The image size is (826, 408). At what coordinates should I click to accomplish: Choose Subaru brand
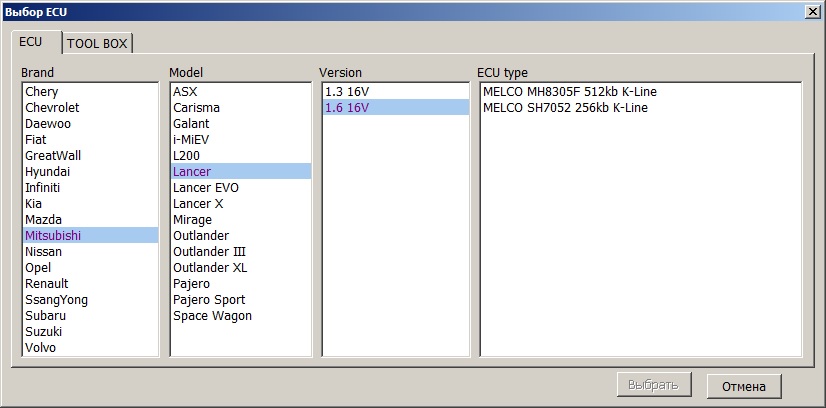click(90, 315)
